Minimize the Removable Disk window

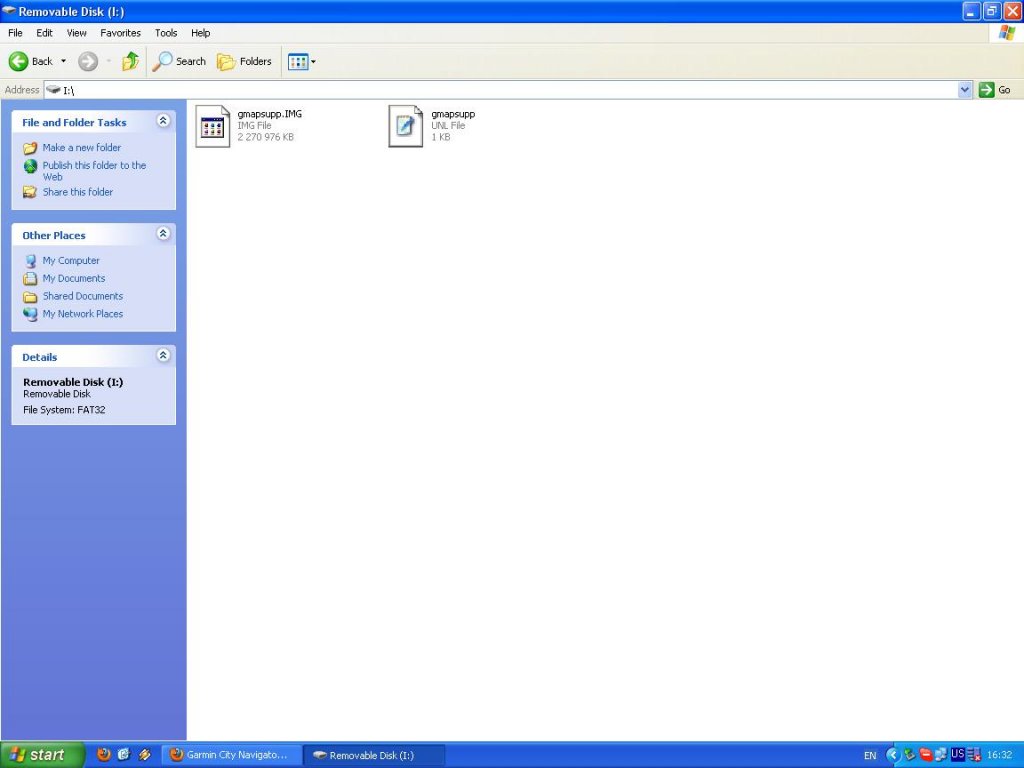pyautogui.click(x=971, y=11)
